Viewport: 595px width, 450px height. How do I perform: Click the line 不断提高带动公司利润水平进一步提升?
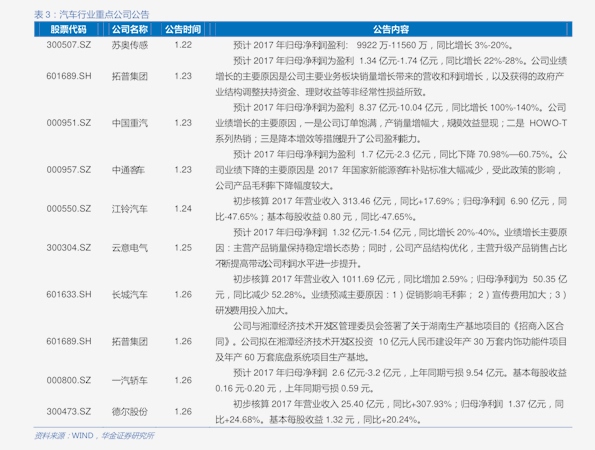coord(289,264)
